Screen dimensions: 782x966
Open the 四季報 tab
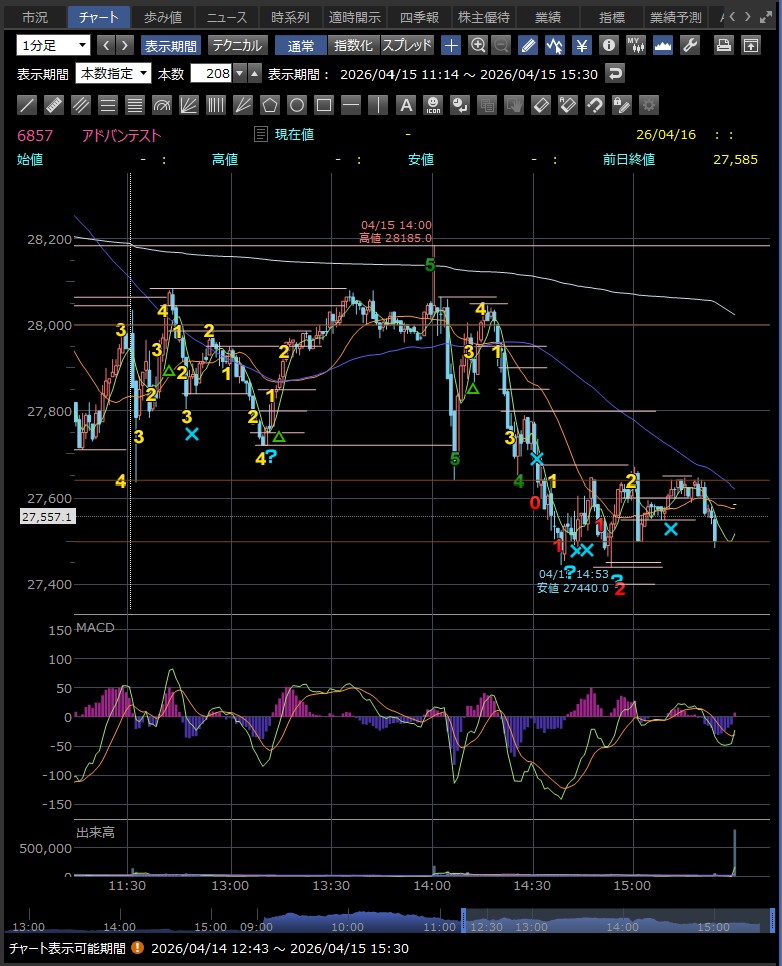pos(419,17)
